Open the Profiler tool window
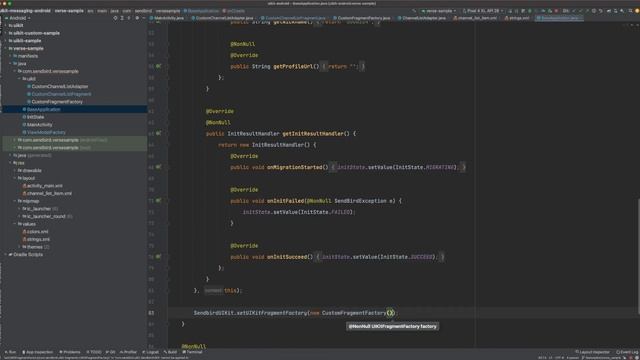 [128, 352]
